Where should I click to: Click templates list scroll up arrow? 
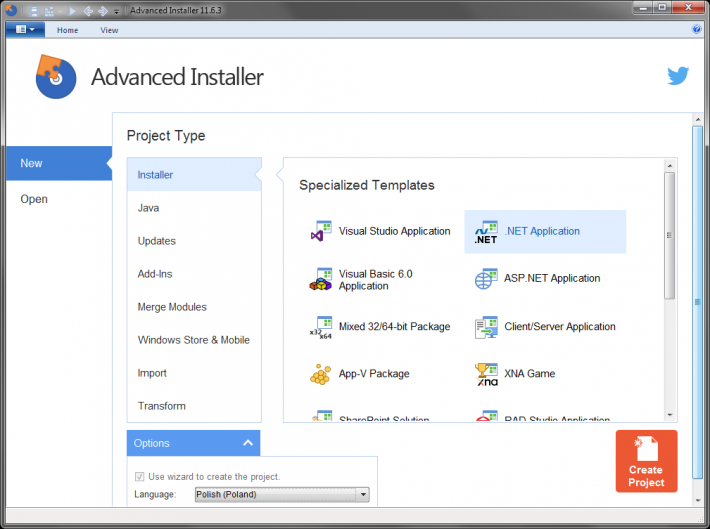pyautogui.click(x=670, y=166)
